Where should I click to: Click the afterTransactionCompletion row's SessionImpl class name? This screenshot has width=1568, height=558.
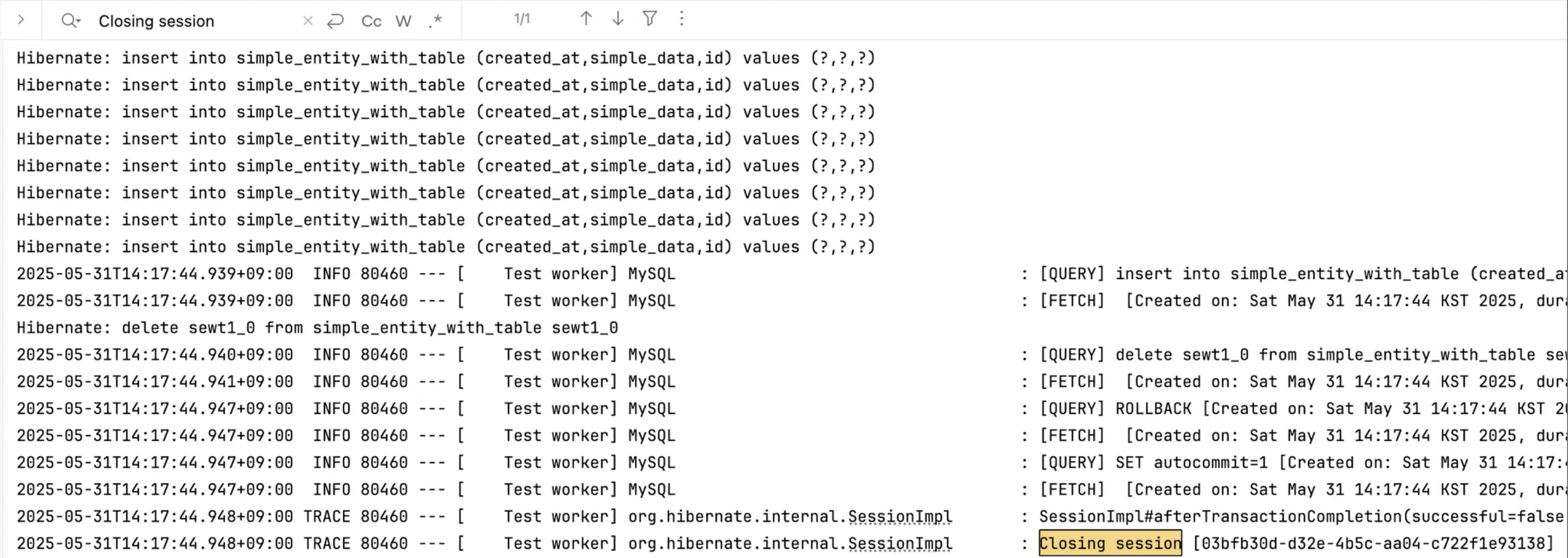coord(790,517)
